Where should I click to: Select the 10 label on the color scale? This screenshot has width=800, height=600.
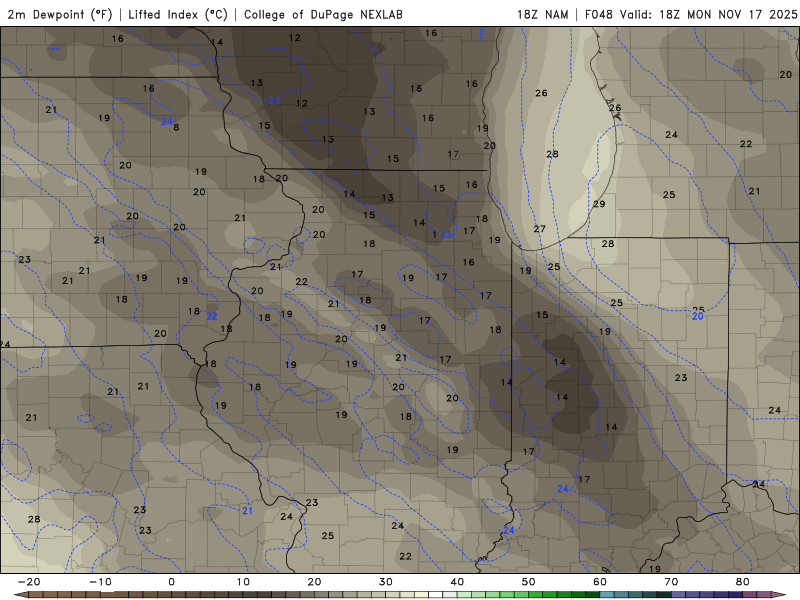[243, 582]
